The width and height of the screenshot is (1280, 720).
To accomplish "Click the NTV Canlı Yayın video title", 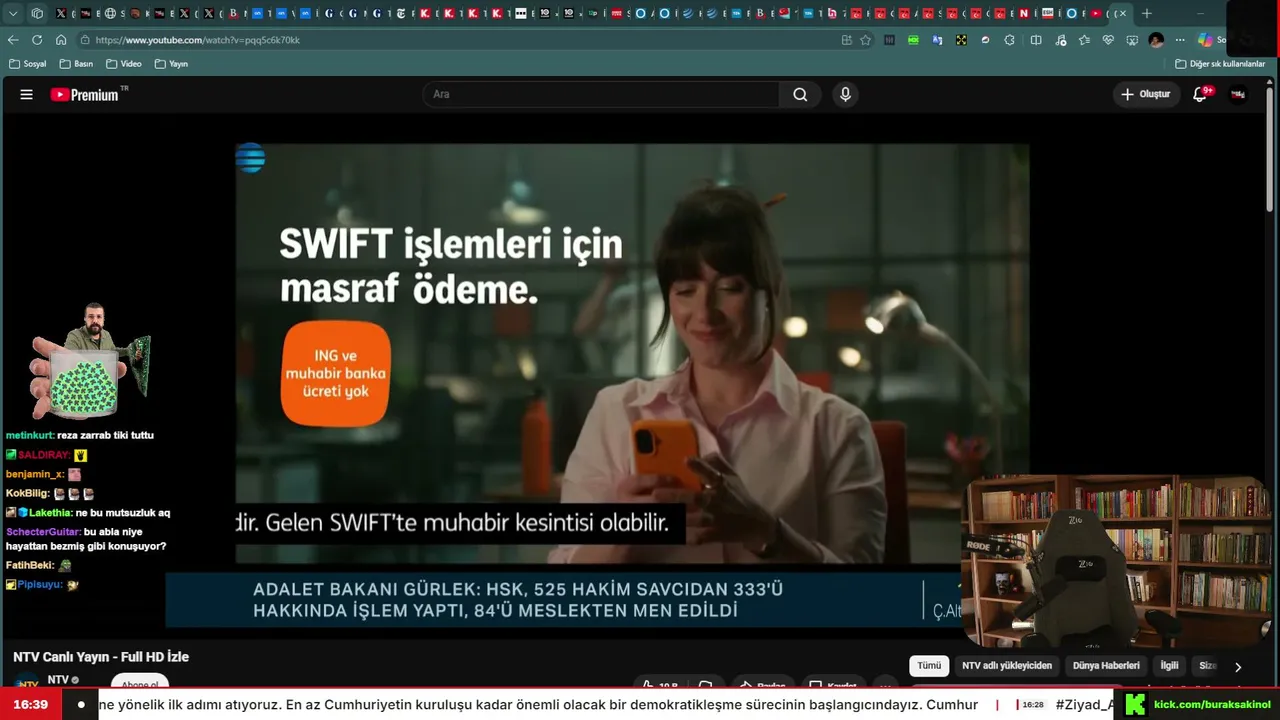I will tap(101, 657).
